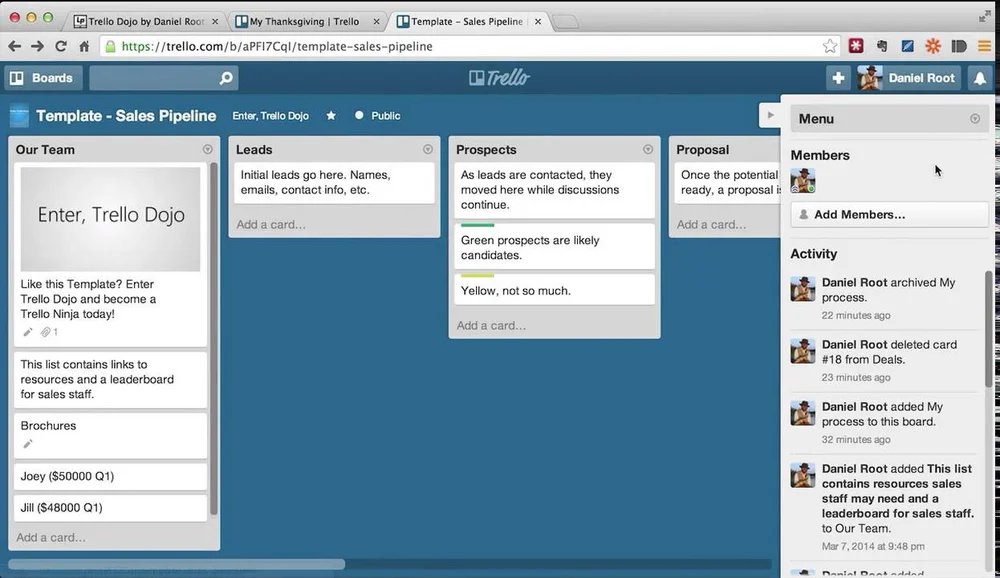The width and height of the screenshot is (1000, 578).
Task: Click Add a card in Our Team list
Action: point(51,537)
